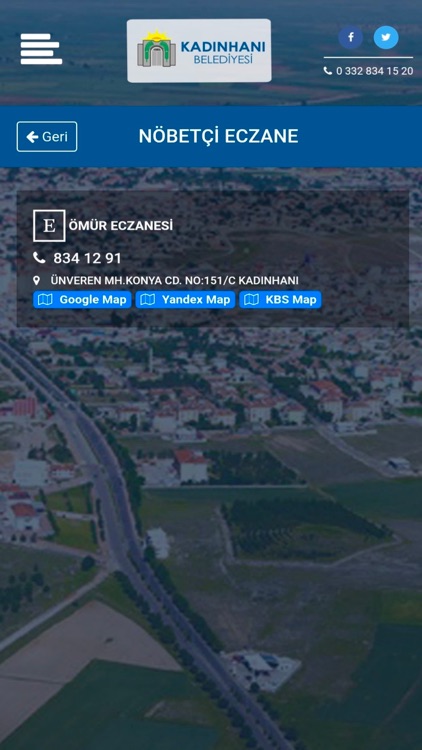The width and height of the screenshot is (422, 750).
Task: Click the pharmacy E emblem icon
Action: (49, 226)
